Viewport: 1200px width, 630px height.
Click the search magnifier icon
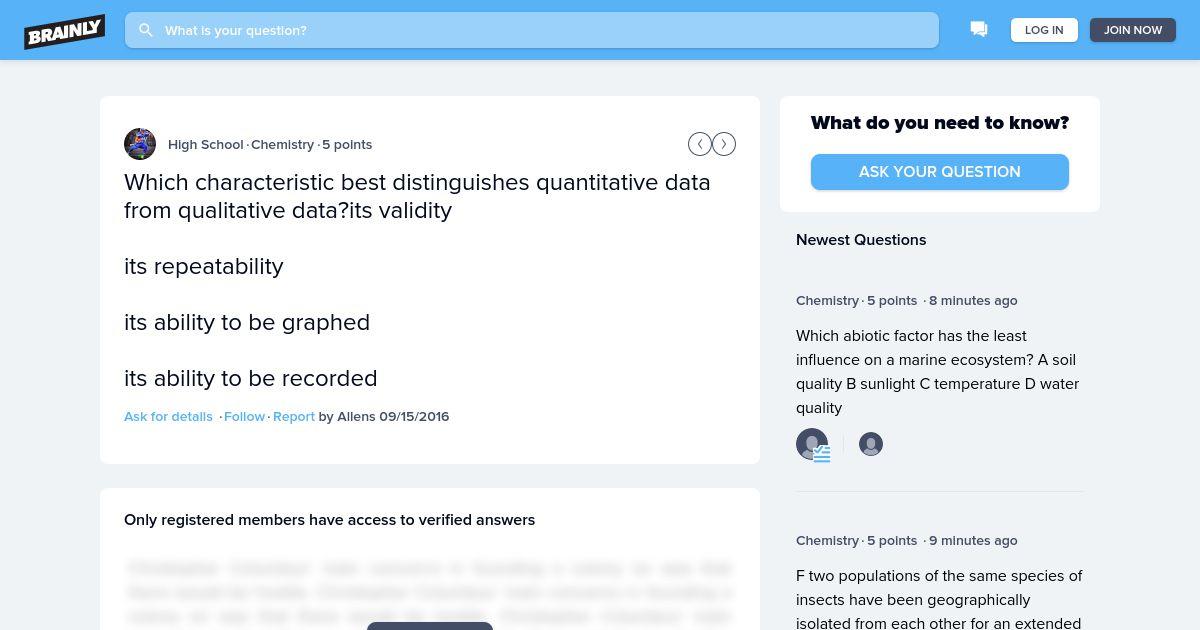click(x=146, y=30)
